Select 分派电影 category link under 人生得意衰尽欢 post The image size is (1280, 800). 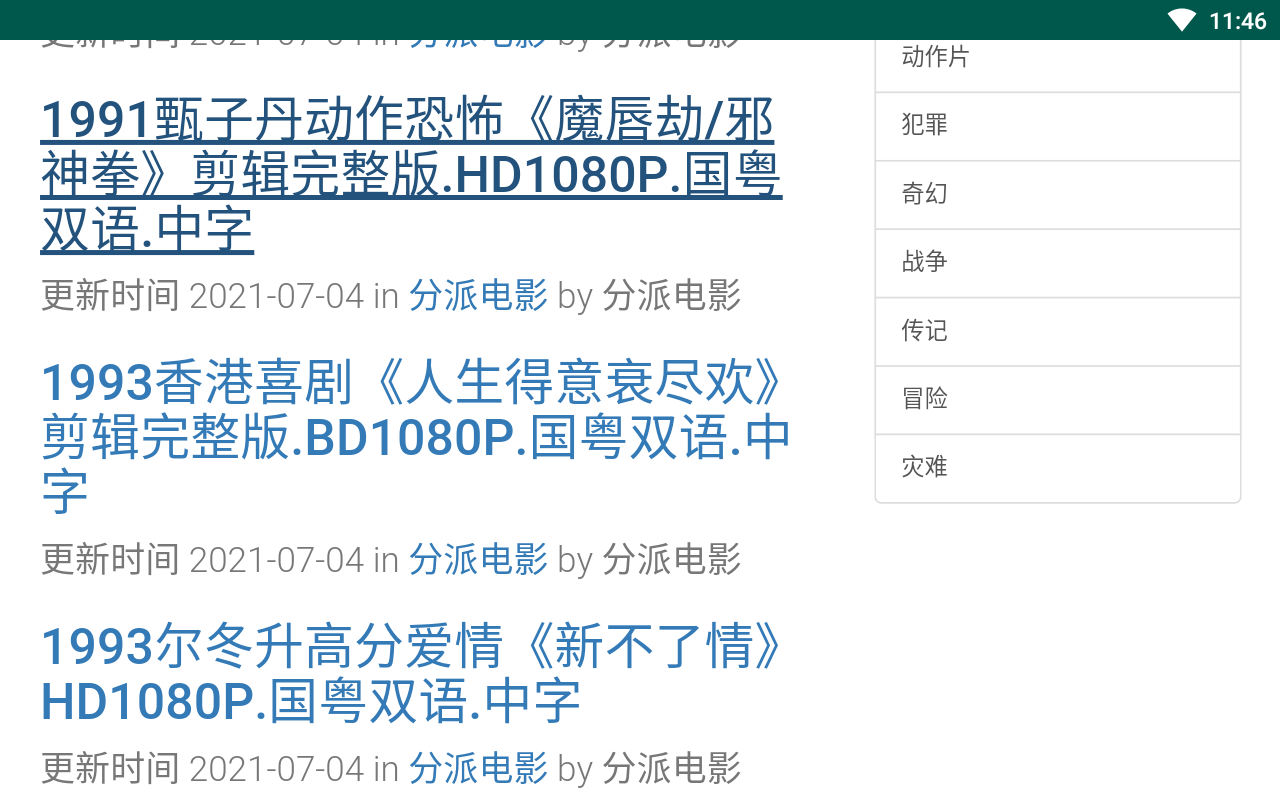[x=478, y=559]
